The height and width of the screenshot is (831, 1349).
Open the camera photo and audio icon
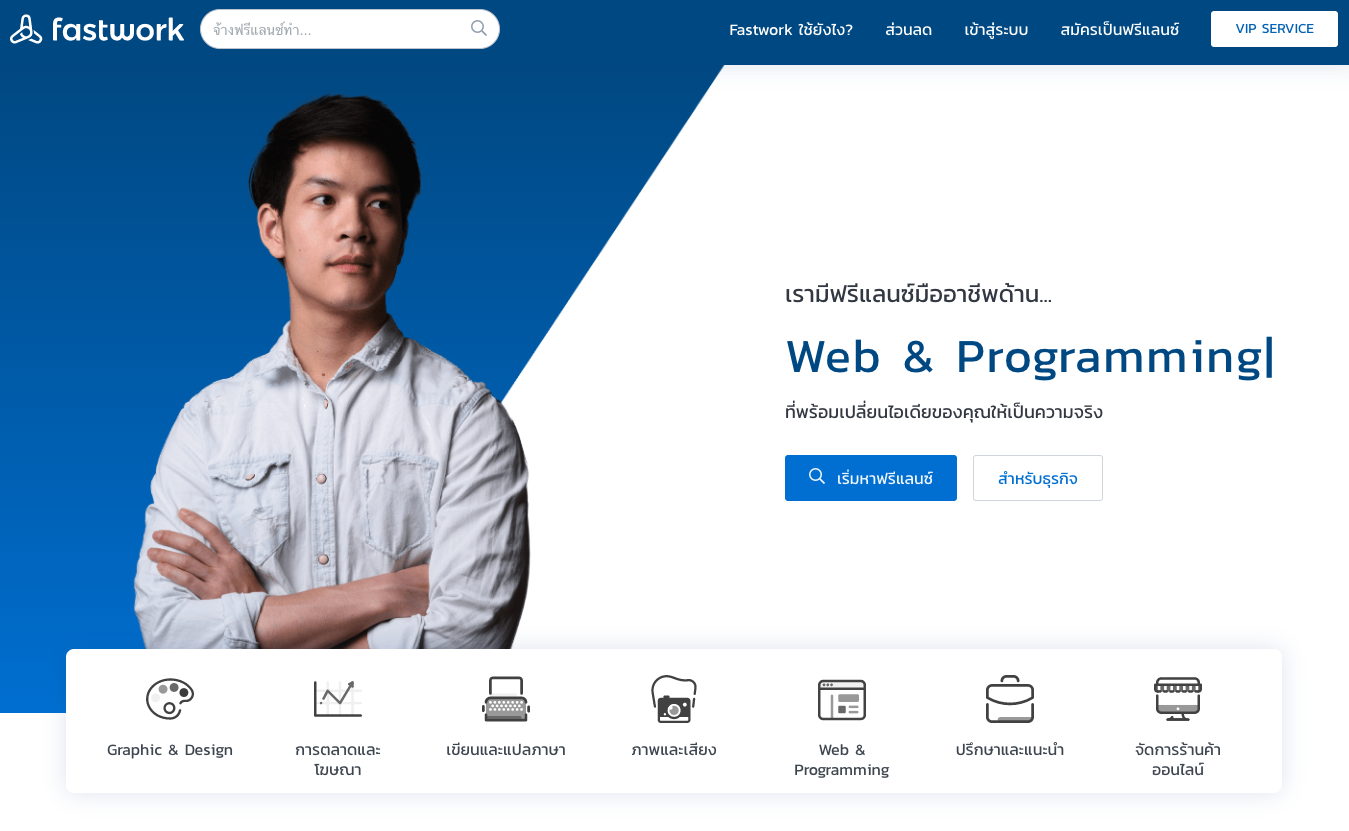coord(674,698)
